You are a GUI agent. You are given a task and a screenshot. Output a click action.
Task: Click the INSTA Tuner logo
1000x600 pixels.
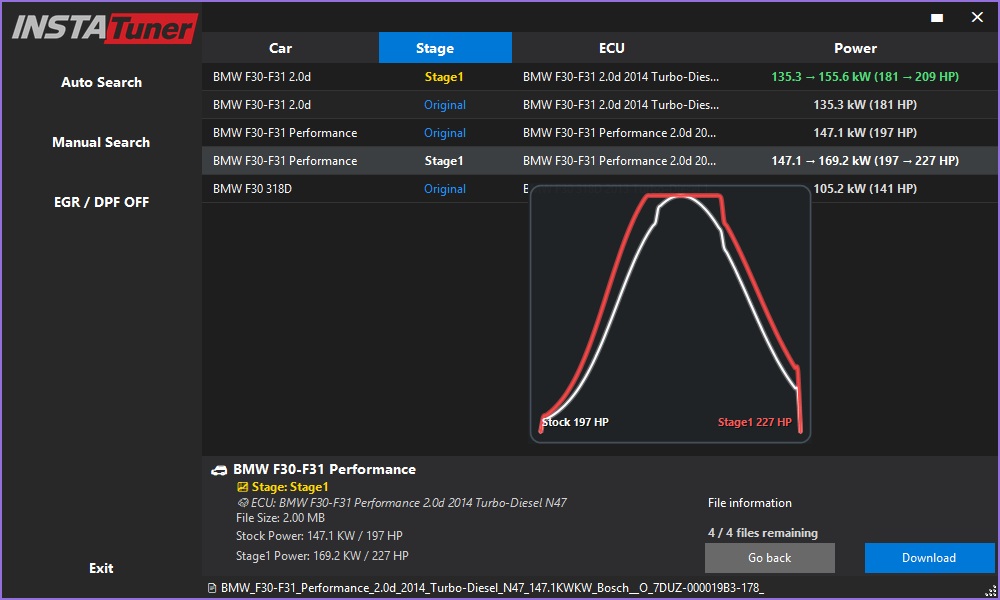tap(103, 27)
